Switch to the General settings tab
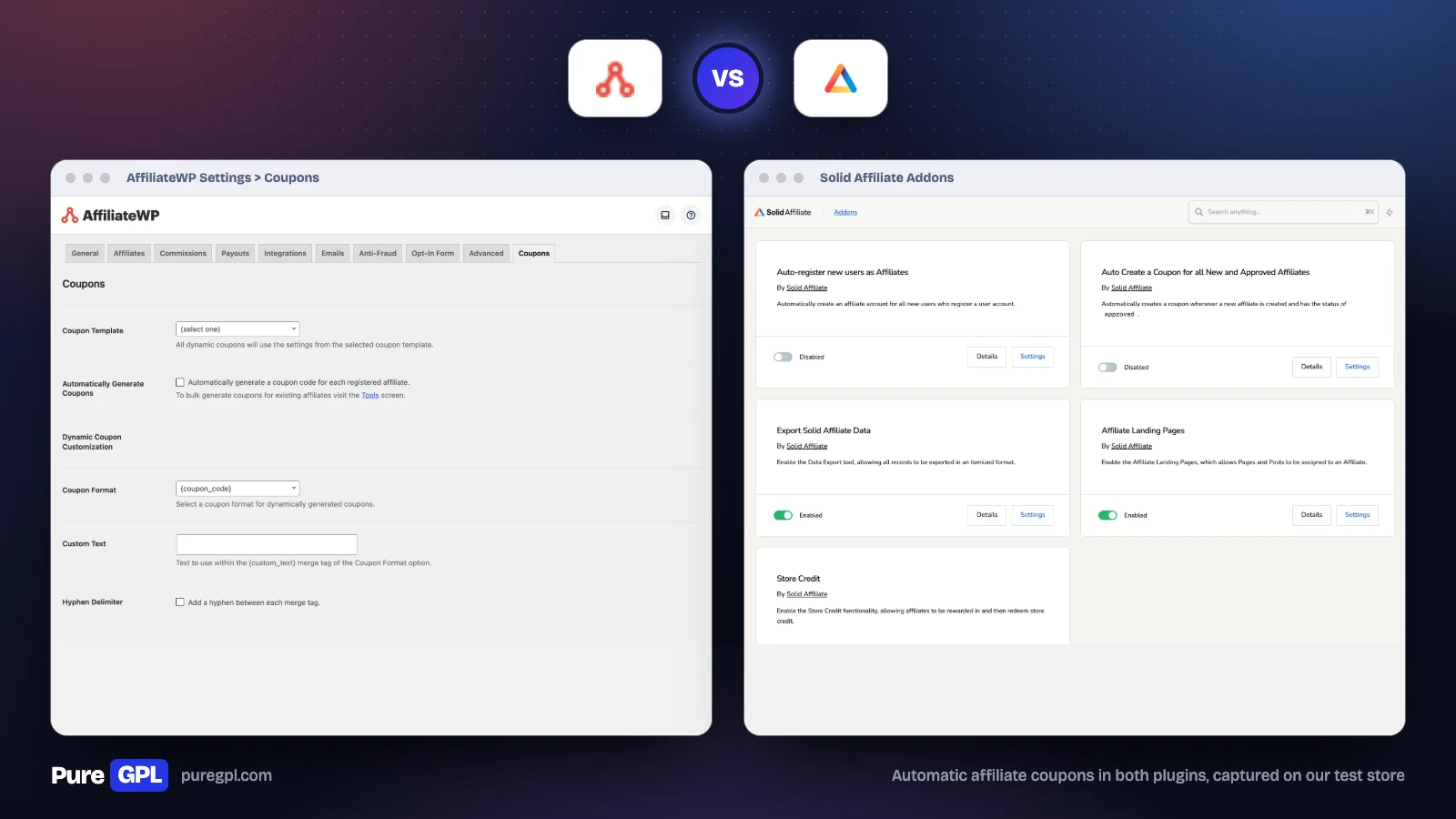The image size is (1456, 819). tap(85, 253)
